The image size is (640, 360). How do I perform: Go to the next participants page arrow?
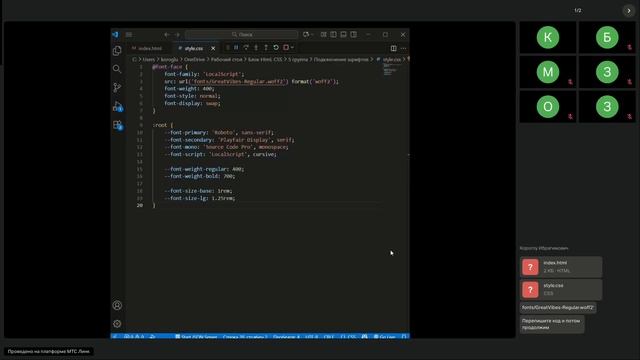coord(629,11)
